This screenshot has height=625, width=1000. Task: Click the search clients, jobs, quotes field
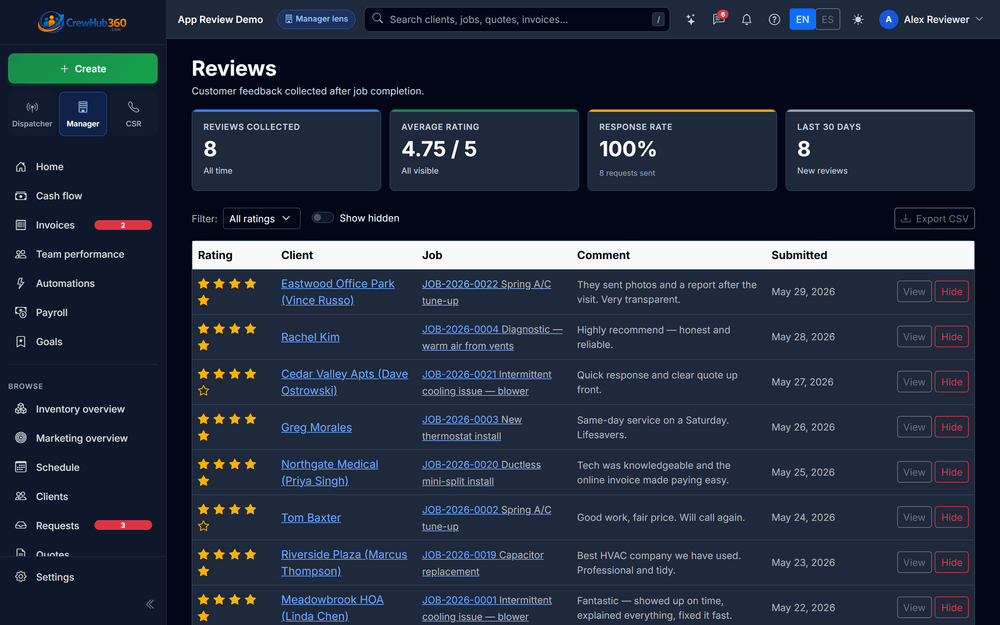point(517,20)
